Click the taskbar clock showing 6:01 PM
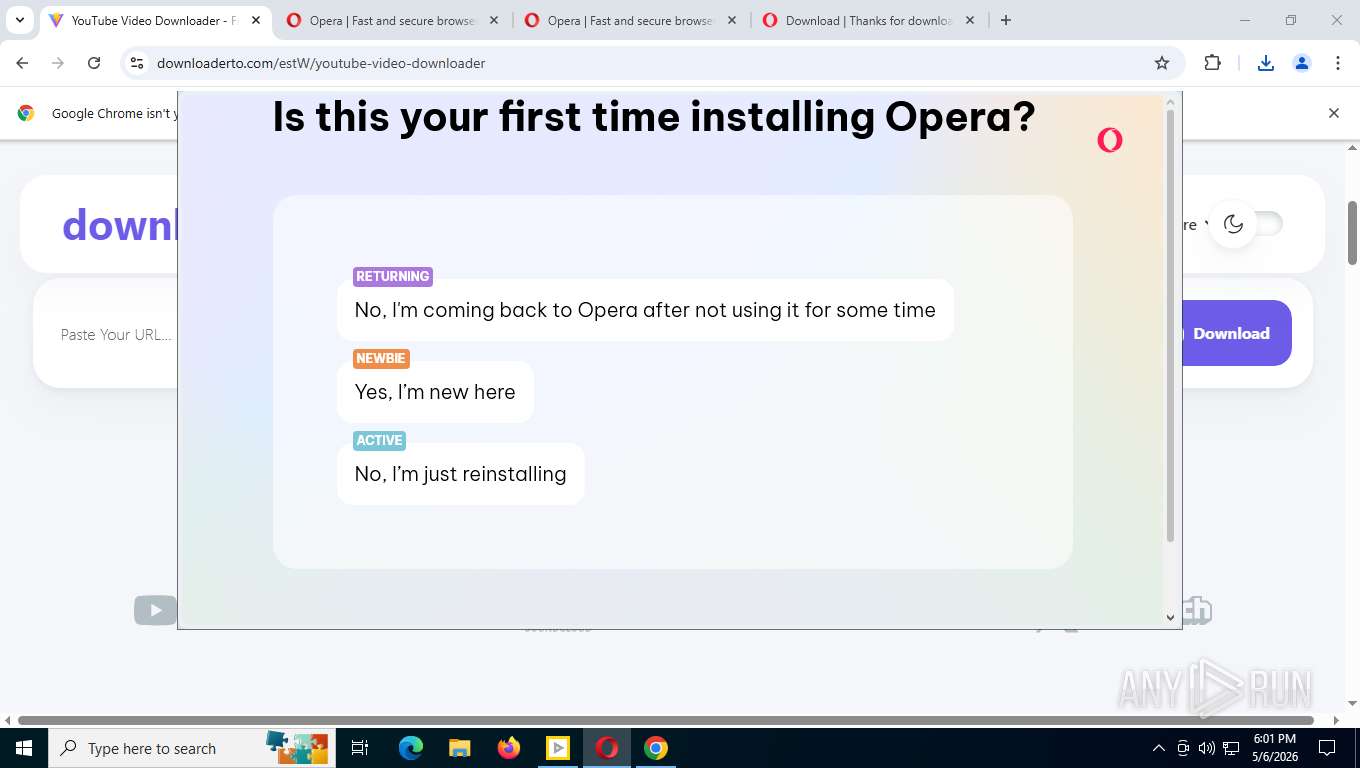Image resolution: width=1360 pixels, height=768 pixels. 1275,748
